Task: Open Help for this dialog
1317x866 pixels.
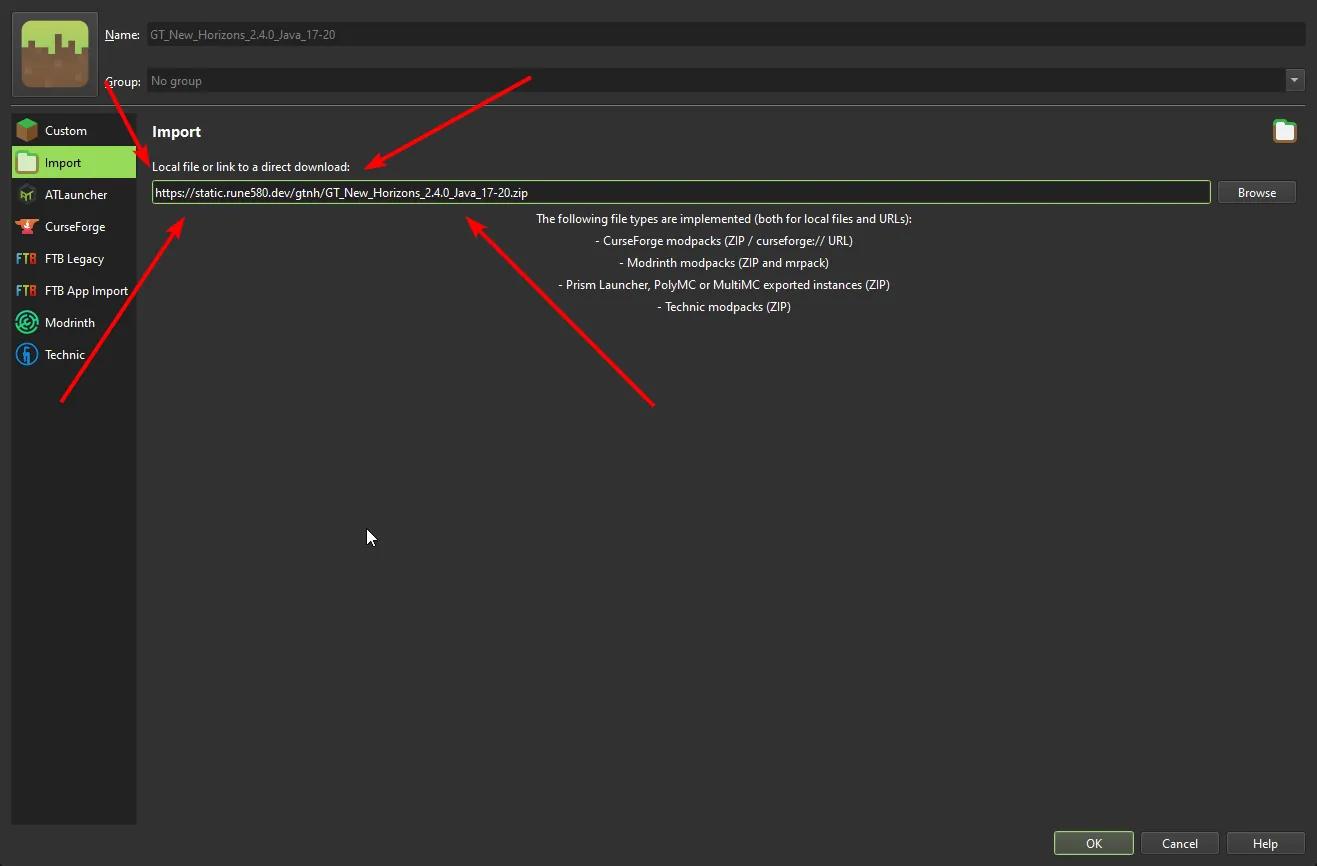Action: (1265, 843)
